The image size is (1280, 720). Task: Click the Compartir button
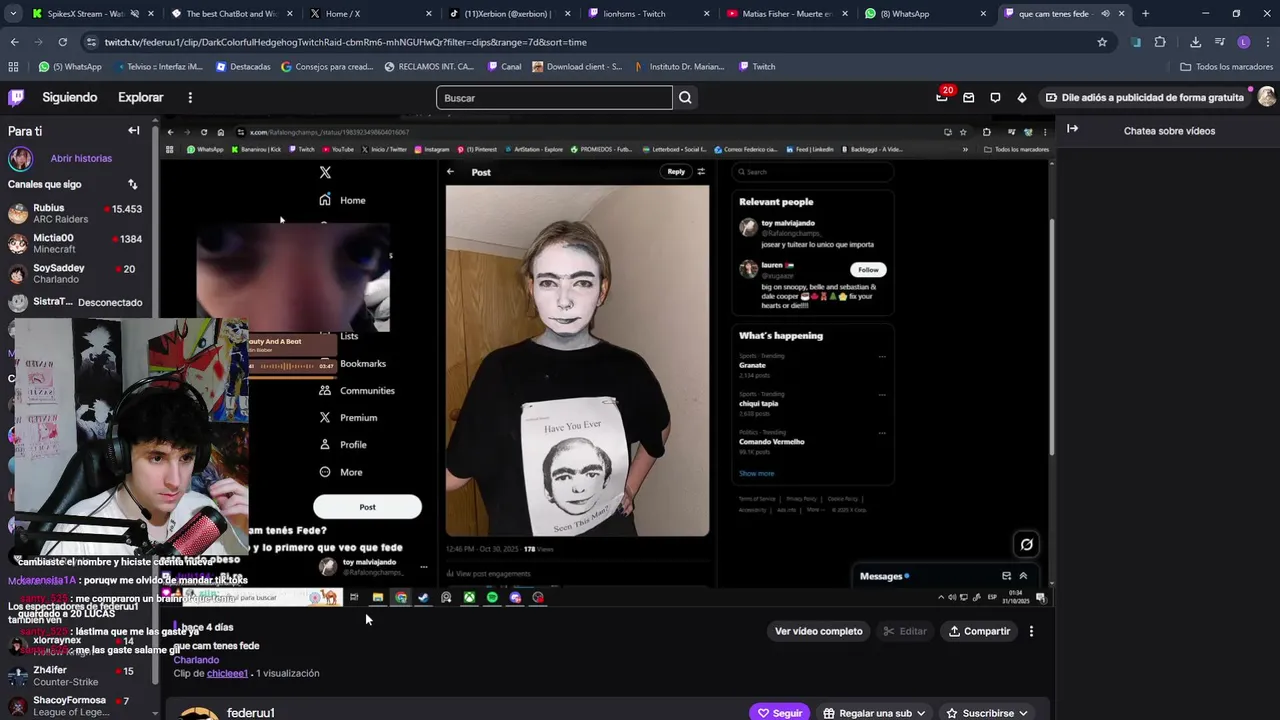(979, 631)
